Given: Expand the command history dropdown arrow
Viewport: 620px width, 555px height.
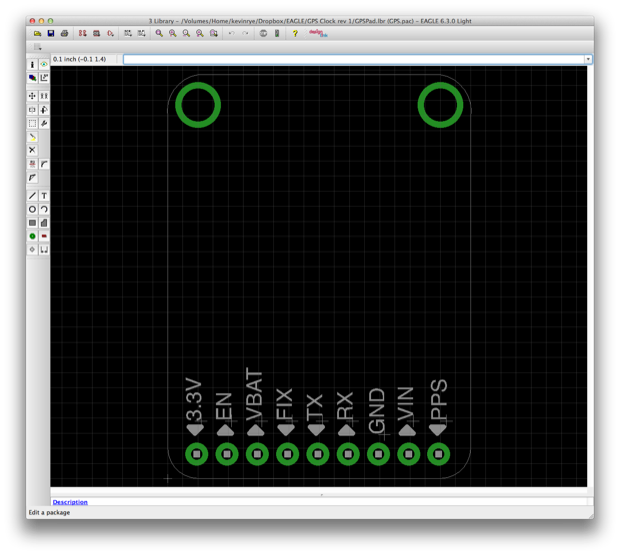Looking at the screenshot, I should 588,59.
